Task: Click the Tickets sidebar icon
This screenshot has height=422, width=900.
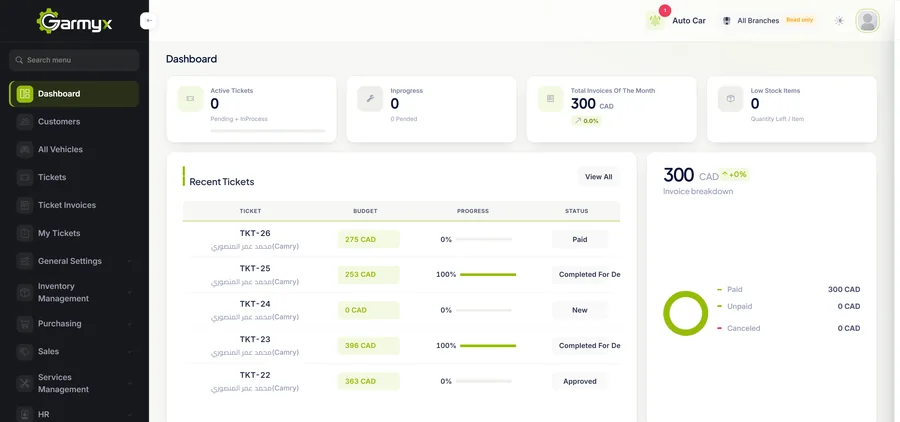Action: coord(25,177)
